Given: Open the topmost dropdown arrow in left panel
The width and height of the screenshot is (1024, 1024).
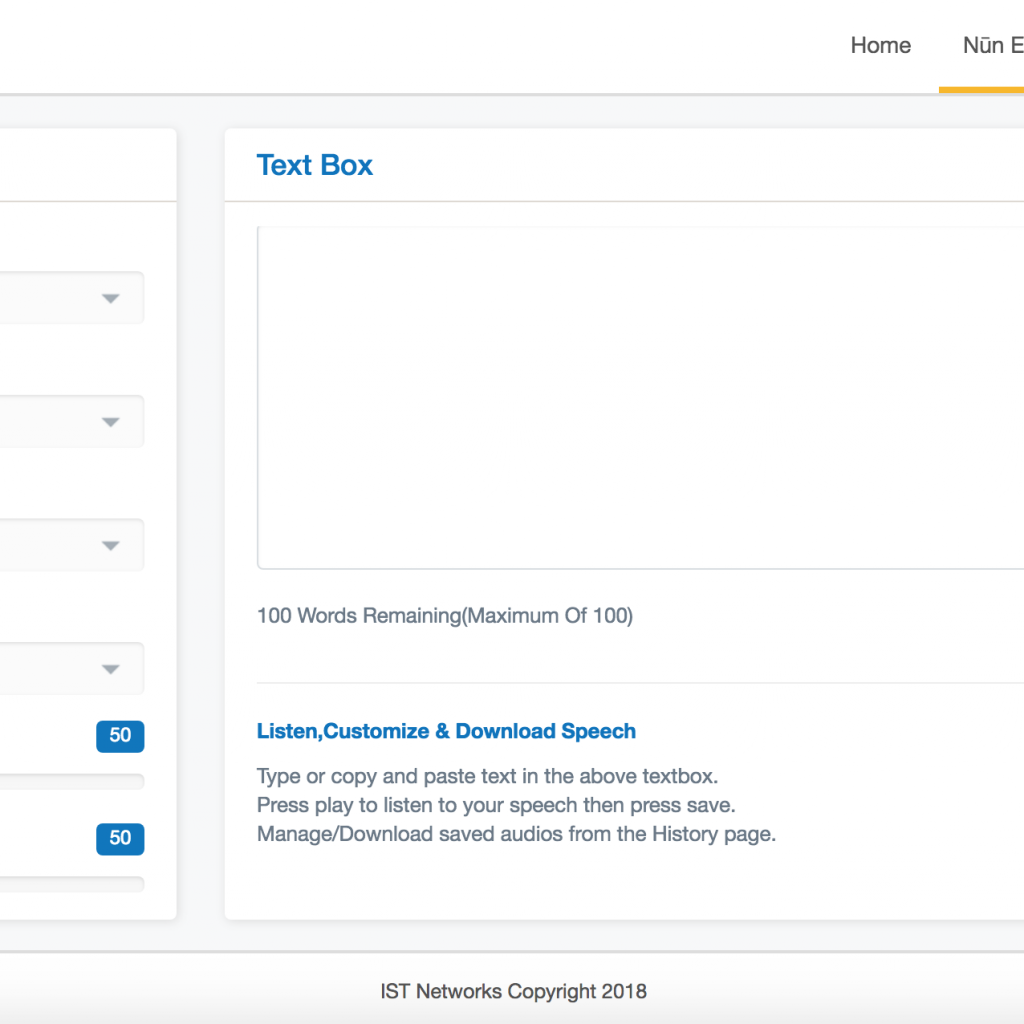Looking at the screenshot, I should [x=110, y=299].
